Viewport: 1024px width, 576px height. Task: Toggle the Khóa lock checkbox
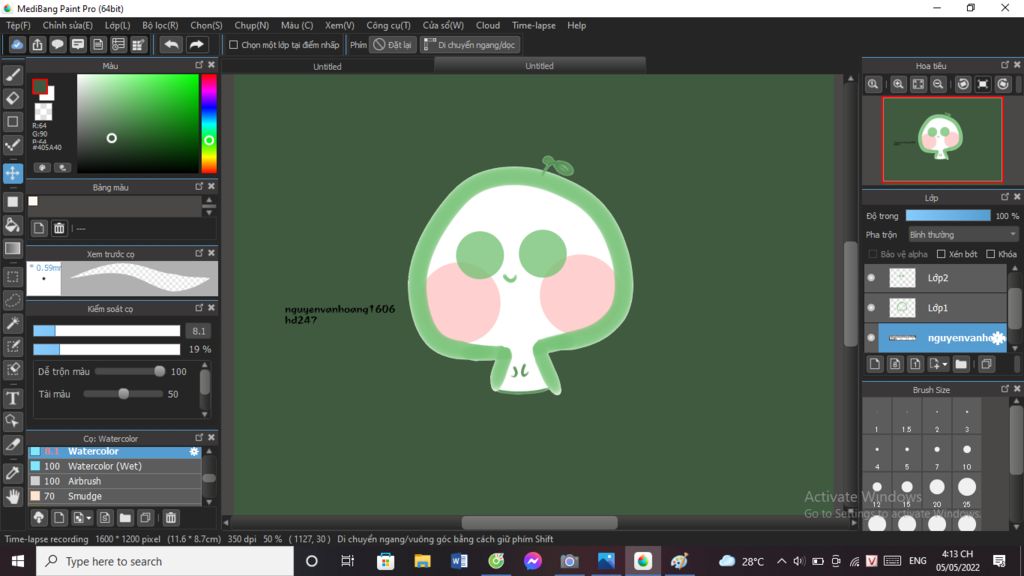(991, 254)
